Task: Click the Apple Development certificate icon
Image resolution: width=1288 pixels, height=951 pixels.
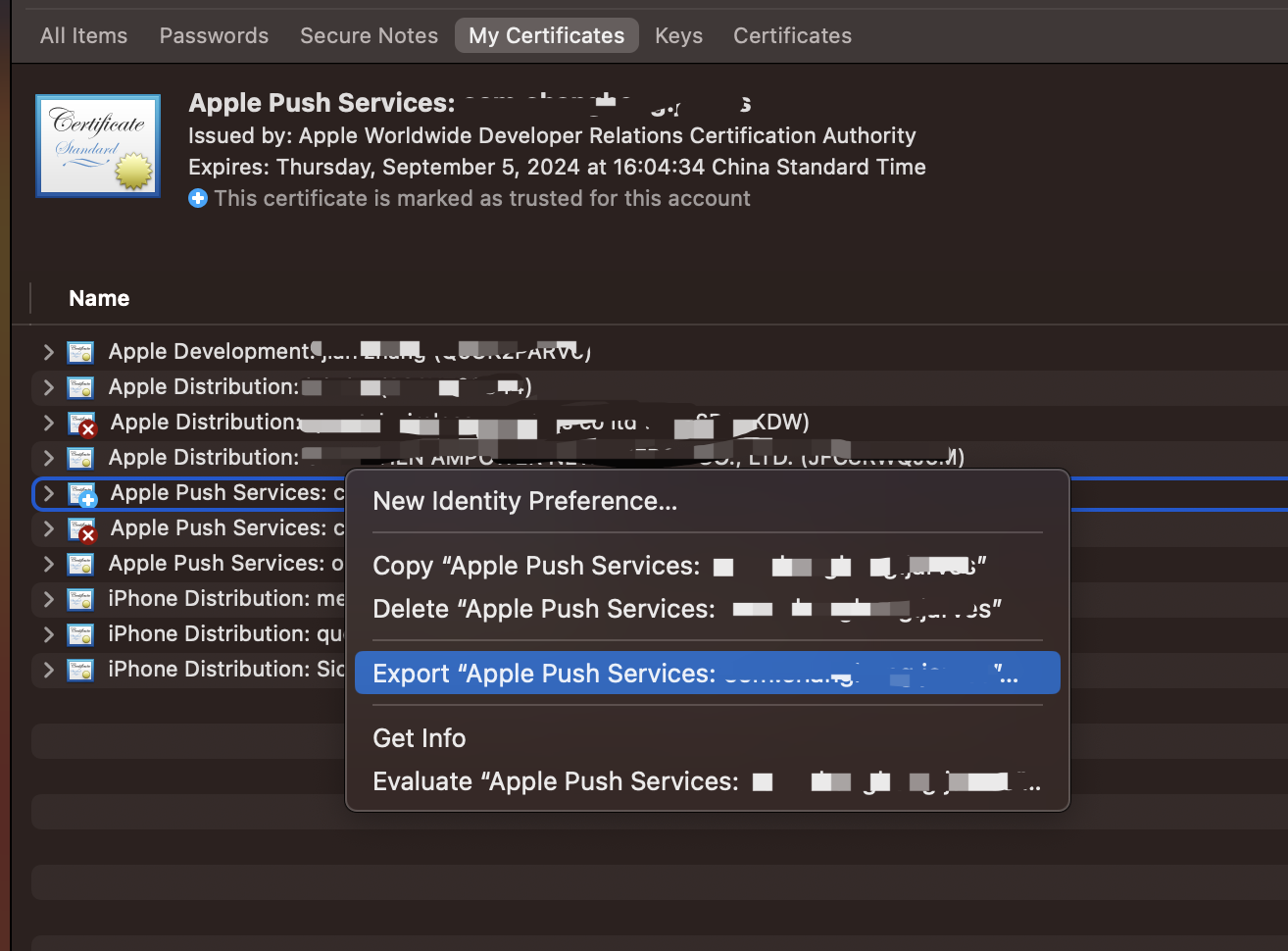Action: point(80,352)
